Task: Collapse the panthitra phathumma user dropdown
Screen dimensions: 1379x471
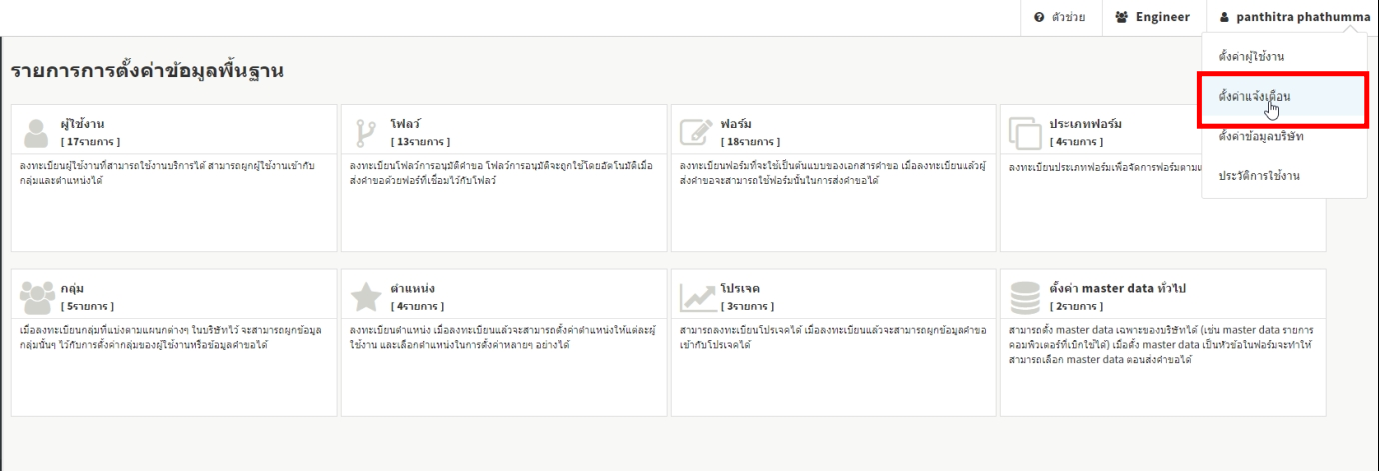Action: (1294, 17)
